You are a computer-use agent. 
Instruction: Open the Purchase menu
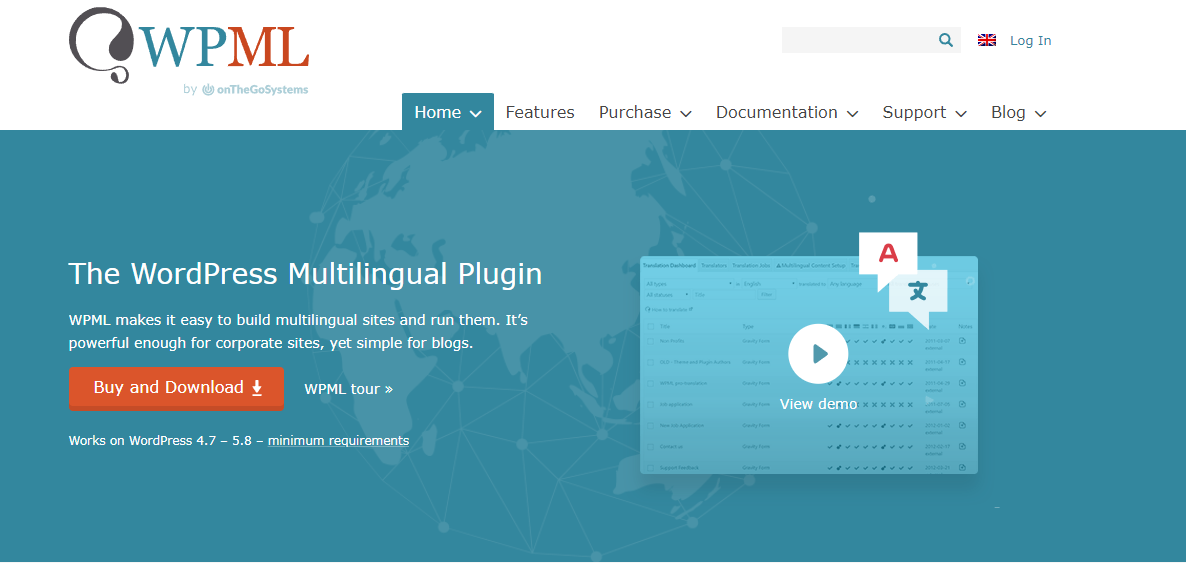click(x=645, y=112)
